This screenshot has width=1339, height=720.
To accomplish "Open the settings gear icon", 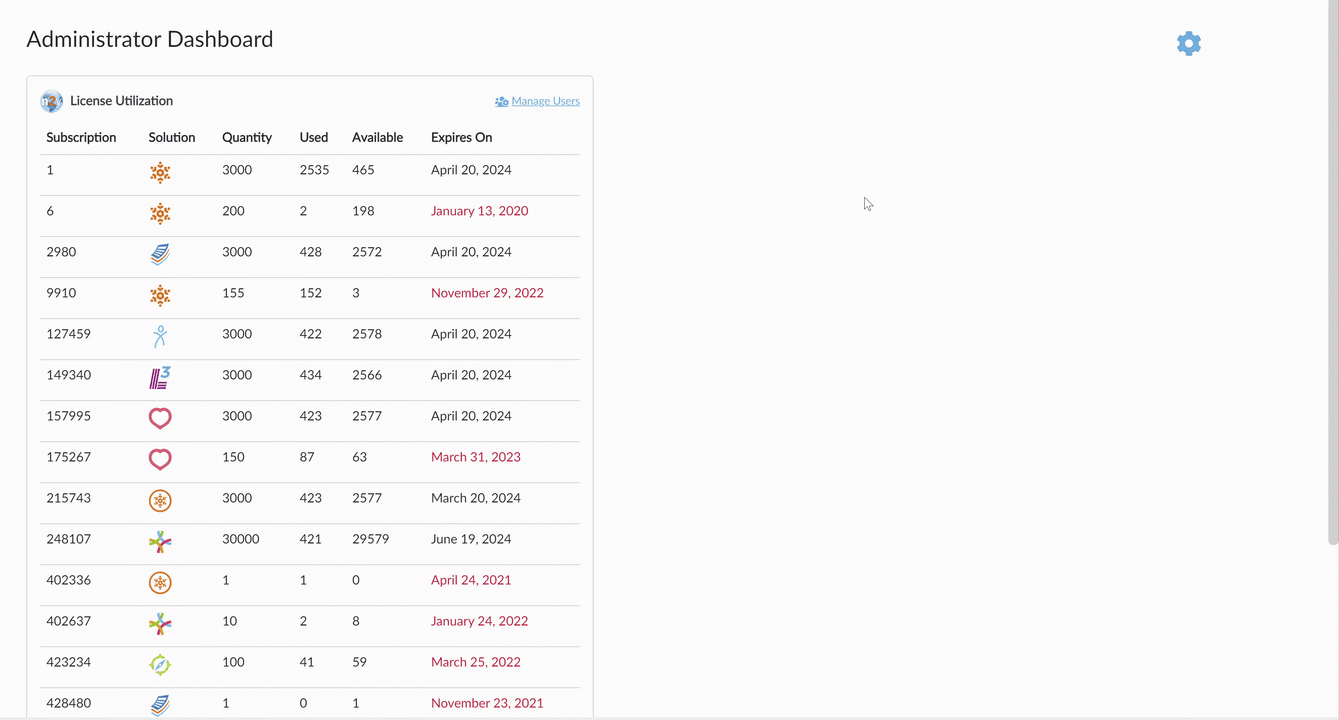I will (x=1188, y=43).
